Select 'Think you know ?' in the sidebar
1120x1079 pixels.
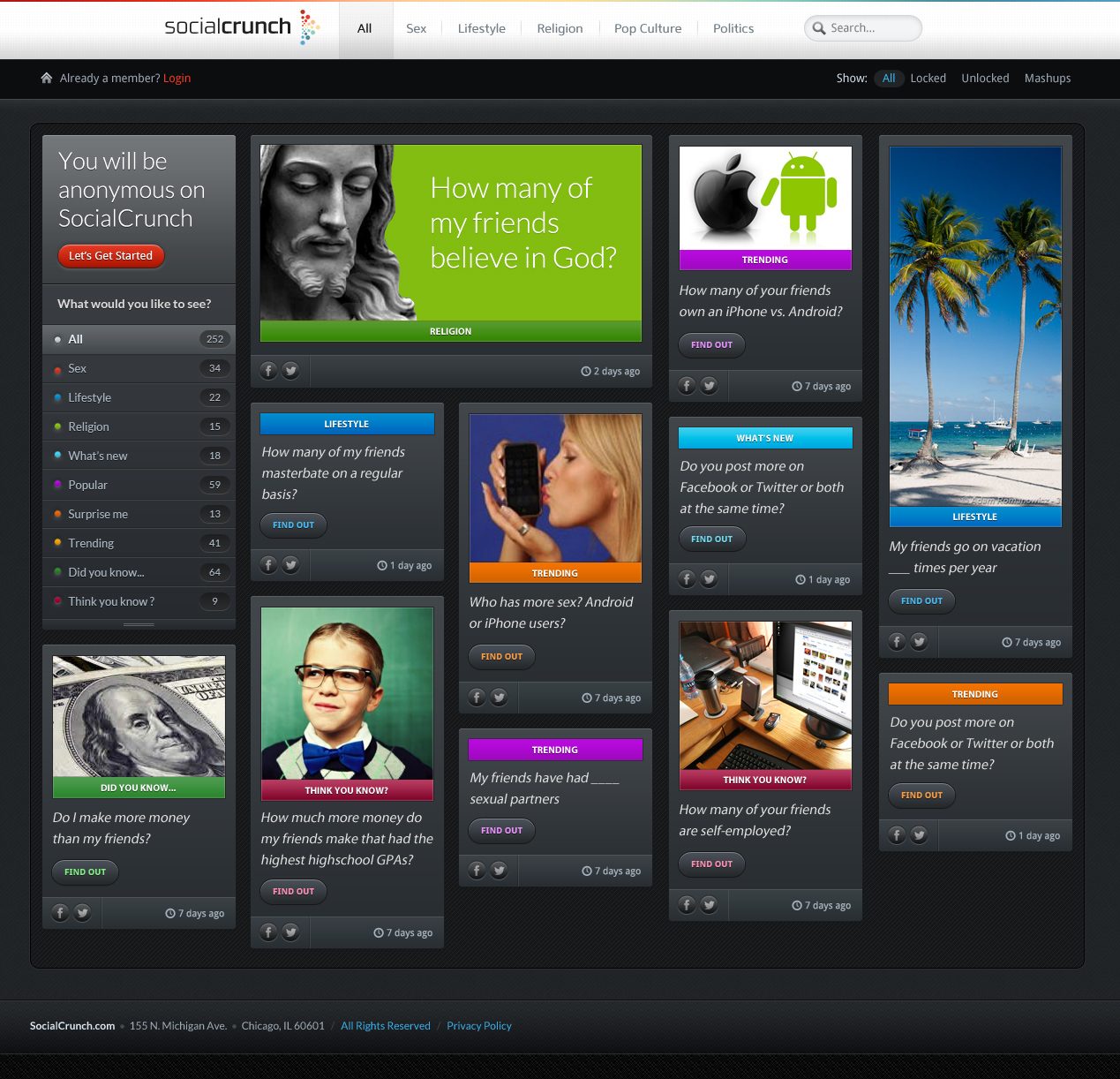[139, 601]
